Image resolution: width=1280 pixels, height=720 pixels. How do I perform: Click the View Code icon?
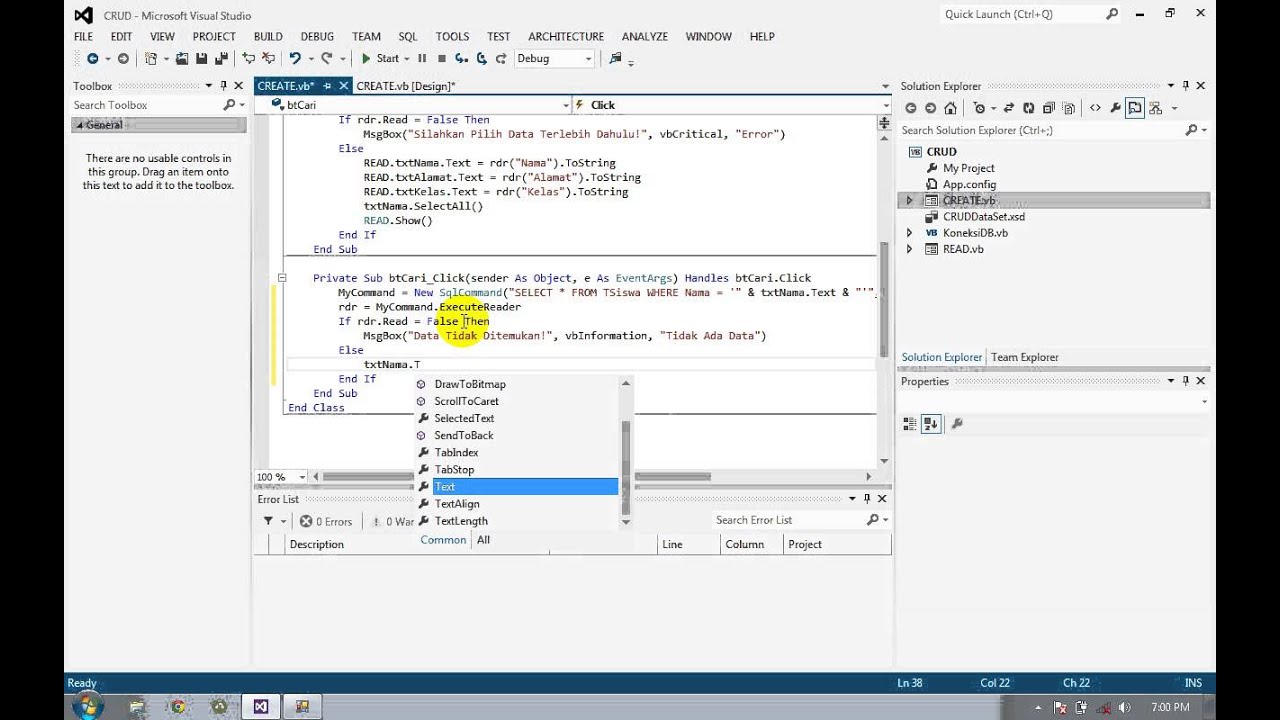(1095, 108)
